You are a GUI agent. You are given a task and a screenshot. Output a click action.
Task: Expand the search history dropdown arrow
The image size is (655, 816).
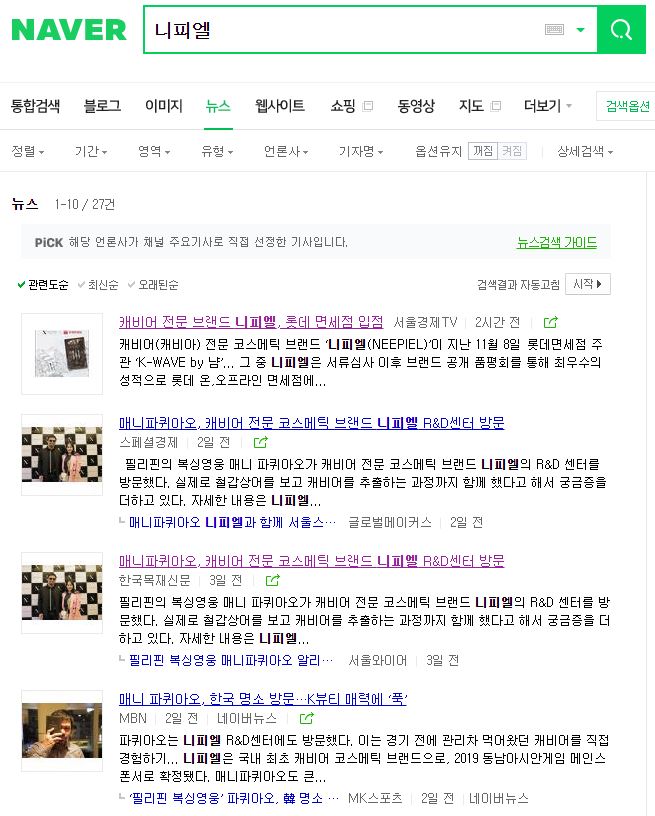581,30
